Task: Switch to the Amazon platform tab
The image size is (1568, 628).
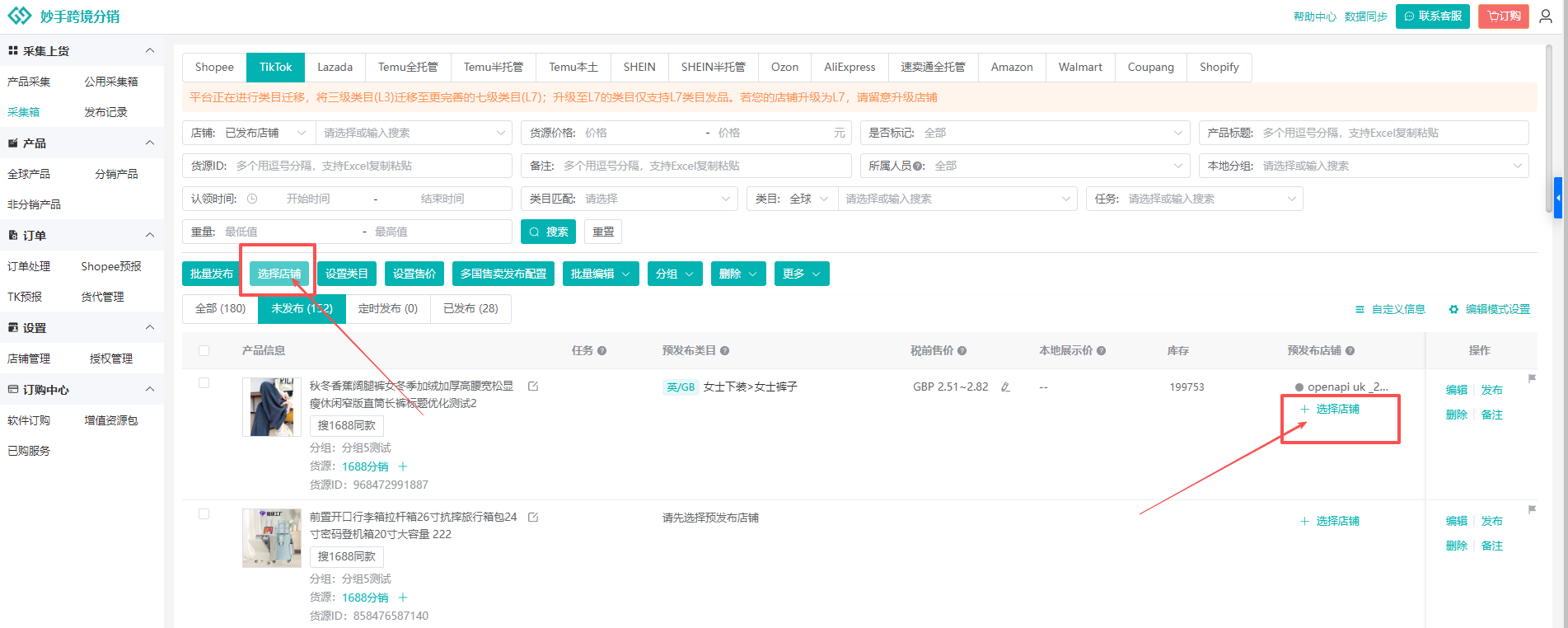Action: point(1012,67)
